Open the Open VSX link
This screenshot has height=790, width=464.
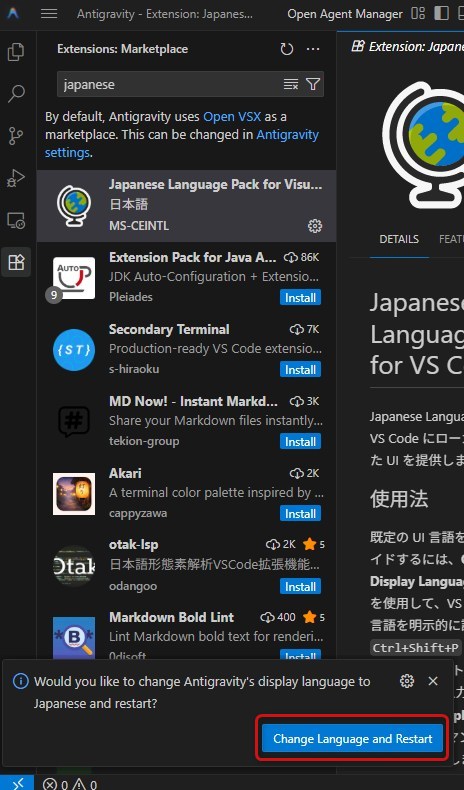coord(232,117)
